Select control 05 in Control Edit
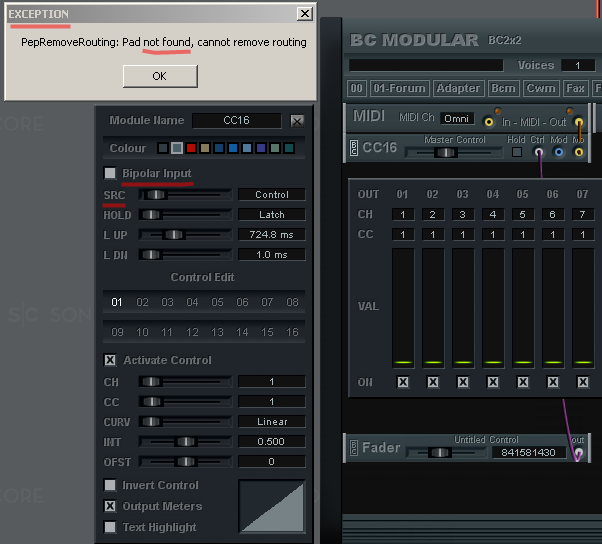The width and height of the screenshot is (602, 544). [x=217, y=302]
